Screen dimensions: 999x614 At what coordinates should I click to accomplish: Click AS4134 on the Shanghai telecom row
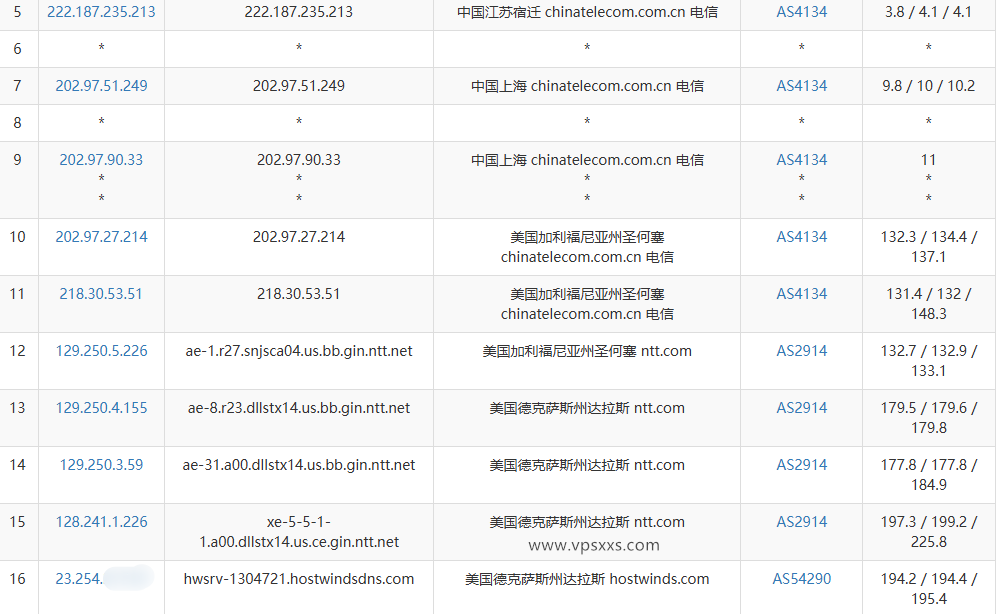click(800, 86)
